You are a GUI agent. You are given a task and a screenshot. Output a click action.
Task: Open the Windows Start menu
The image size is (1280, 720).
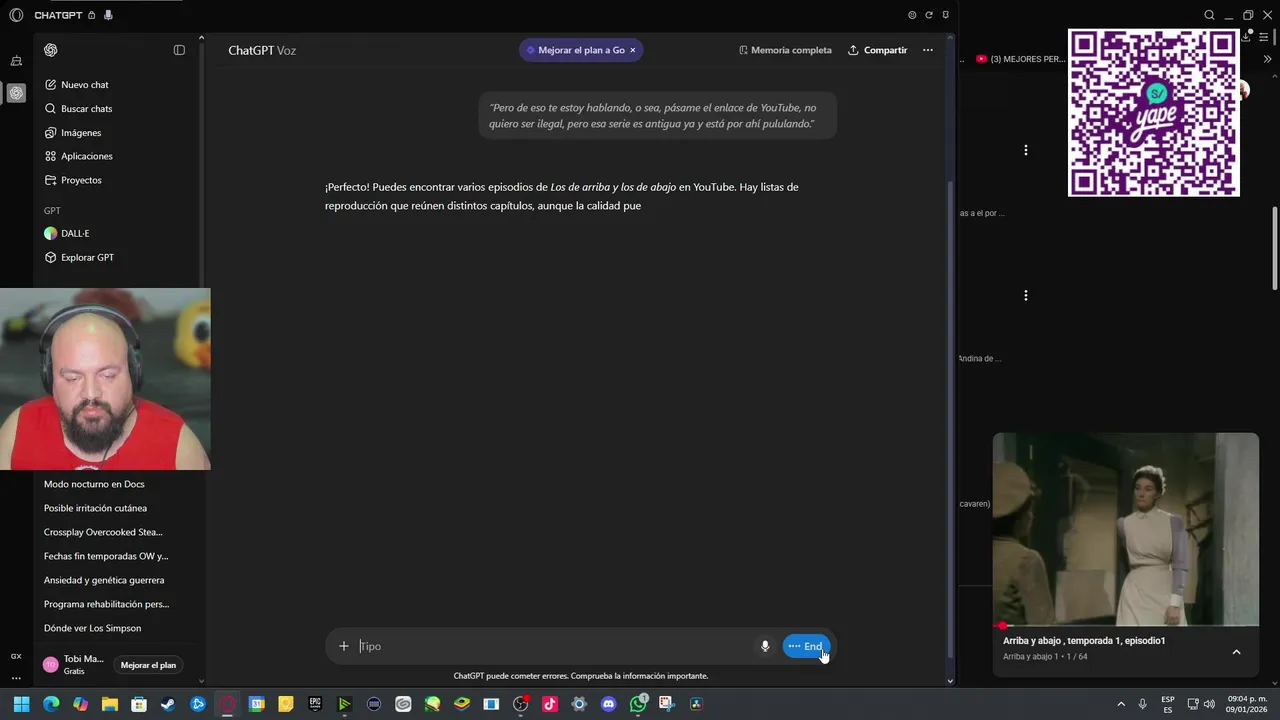tap(21, 704)
